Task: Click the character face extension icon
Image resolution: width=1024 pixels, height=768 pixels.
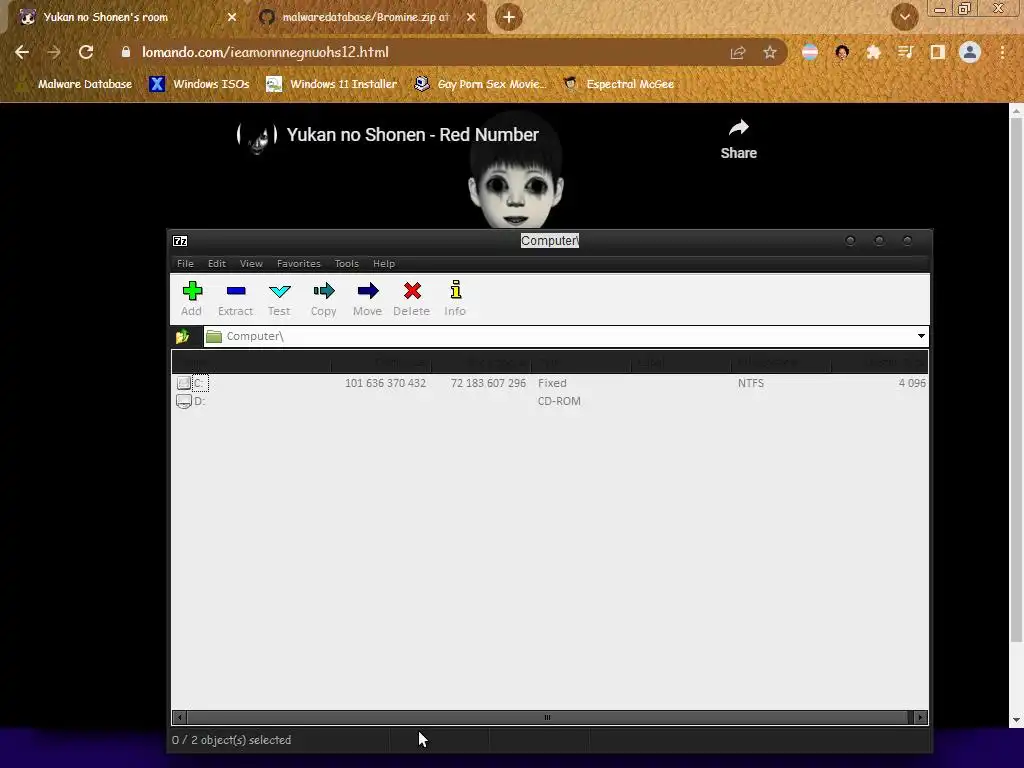Action: (842, 52)
